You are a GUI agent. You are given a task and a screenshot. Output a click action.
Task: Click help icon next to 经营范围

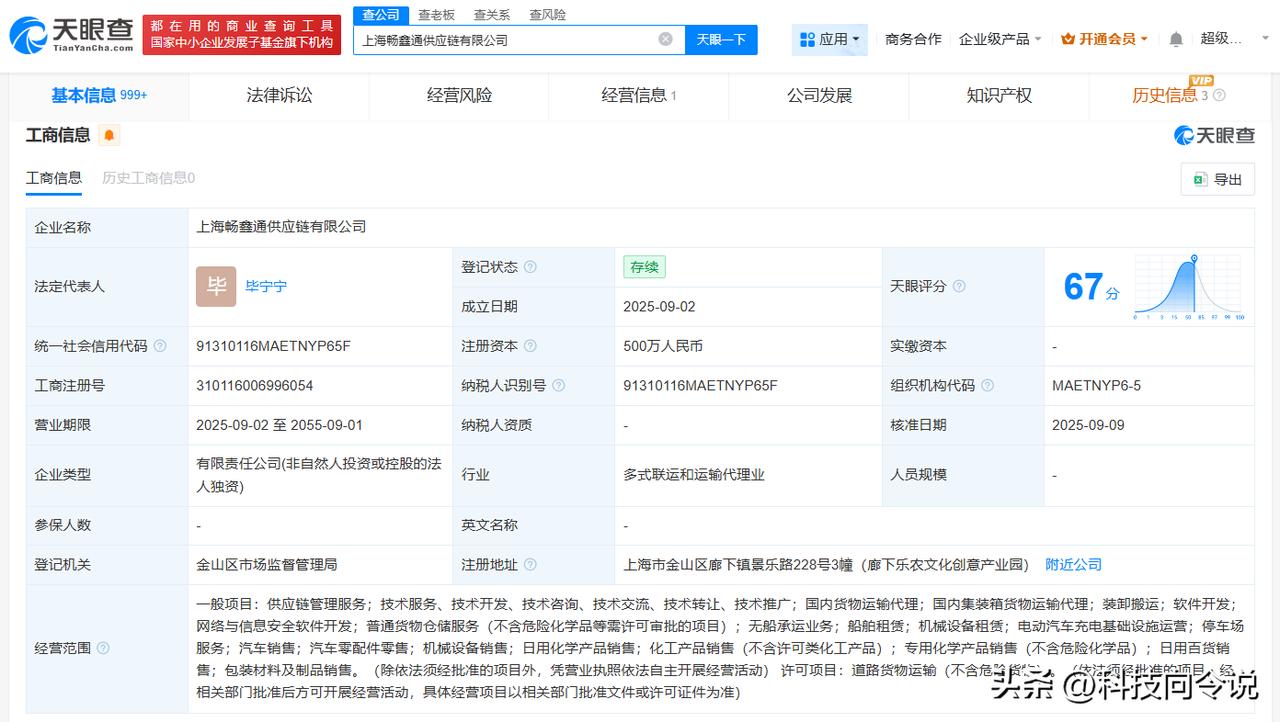103,648
